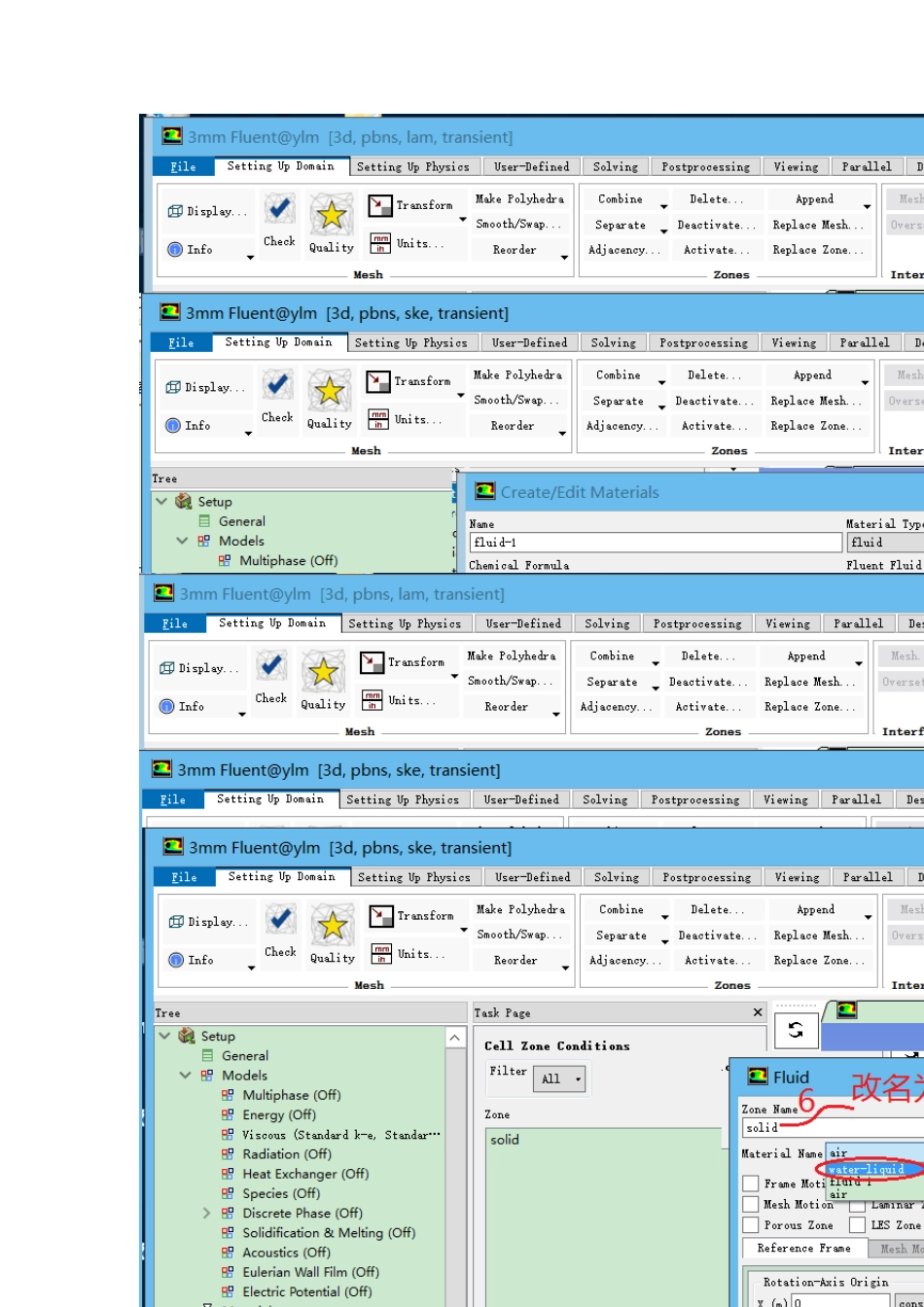Screen dimensions: 924x1307
Task: Switch to the Reference Frame tab
Action: 803,1249
